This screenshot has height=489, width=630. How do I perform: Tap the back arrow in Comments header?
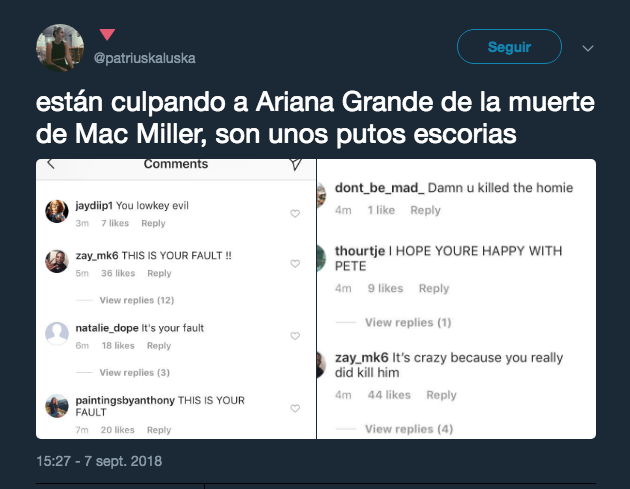pos(51,164)
